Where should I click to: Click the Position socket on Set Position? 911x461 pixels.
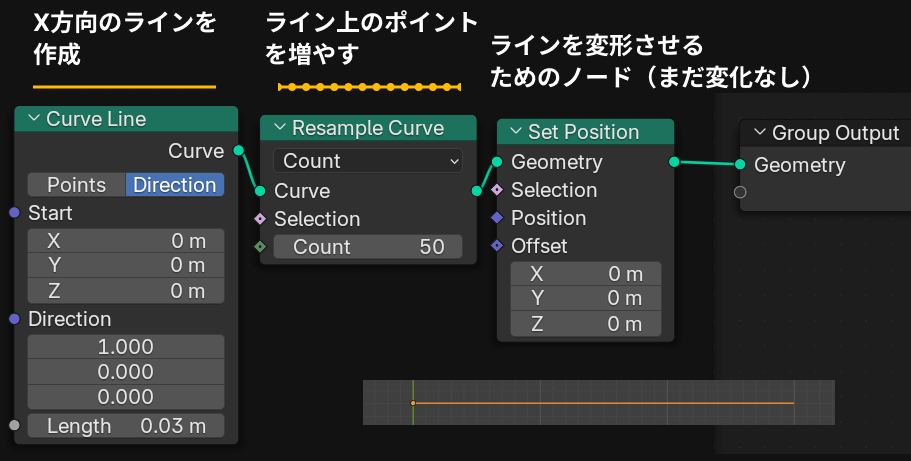click(x=496, y=218)
